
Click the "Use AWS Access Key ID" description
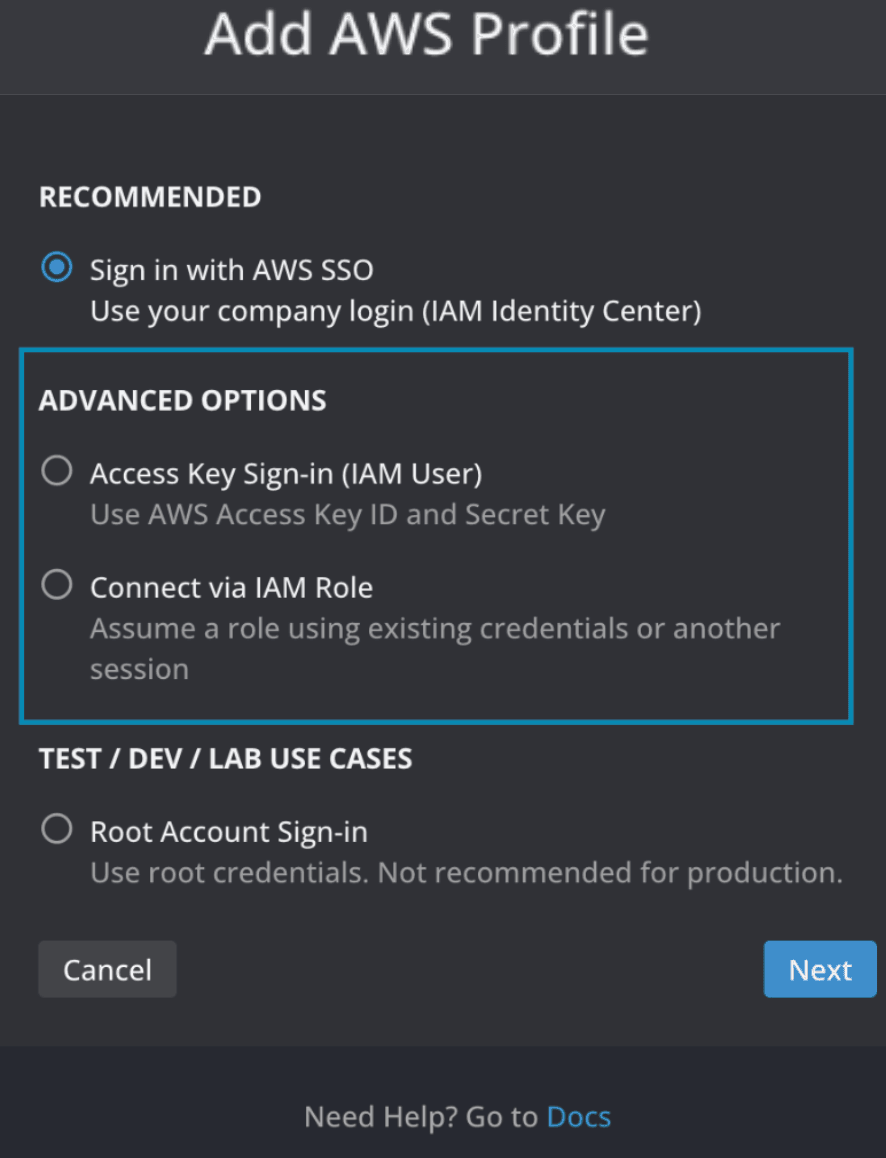347,515
